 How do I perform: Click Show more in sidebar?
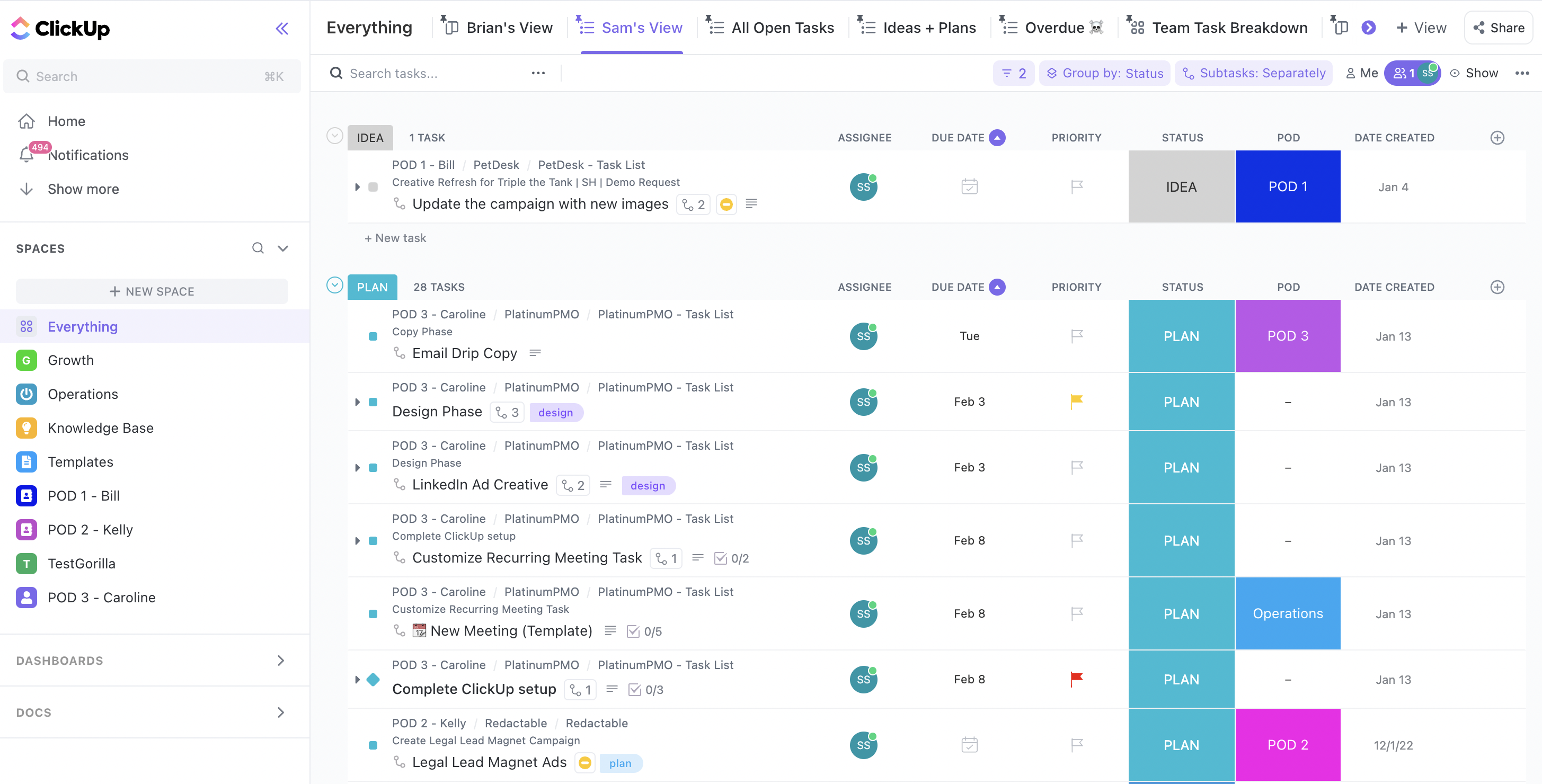click(x=83, y=189)
